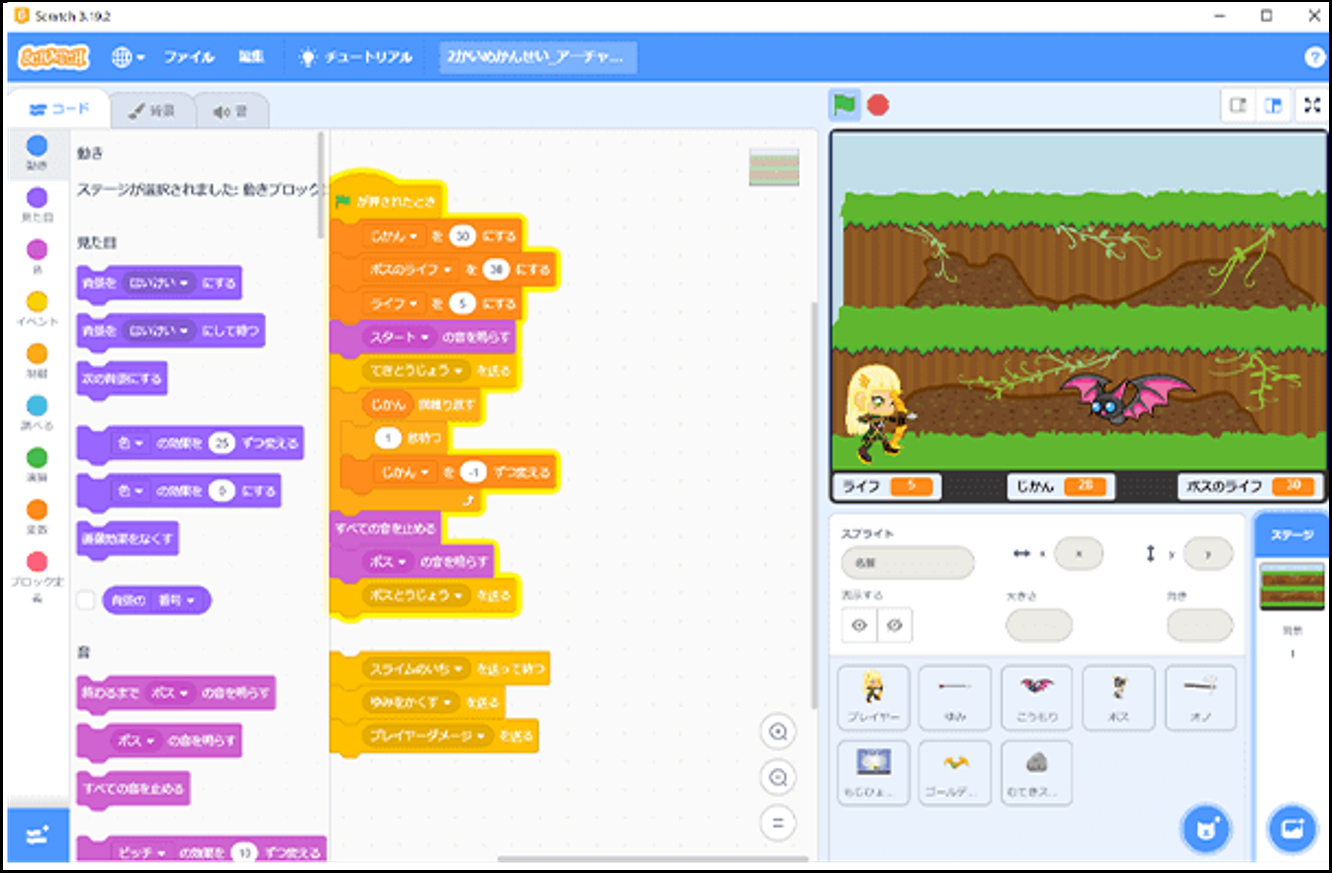Hide sprite using the crossed-eye icon

(x=895, y=625)
